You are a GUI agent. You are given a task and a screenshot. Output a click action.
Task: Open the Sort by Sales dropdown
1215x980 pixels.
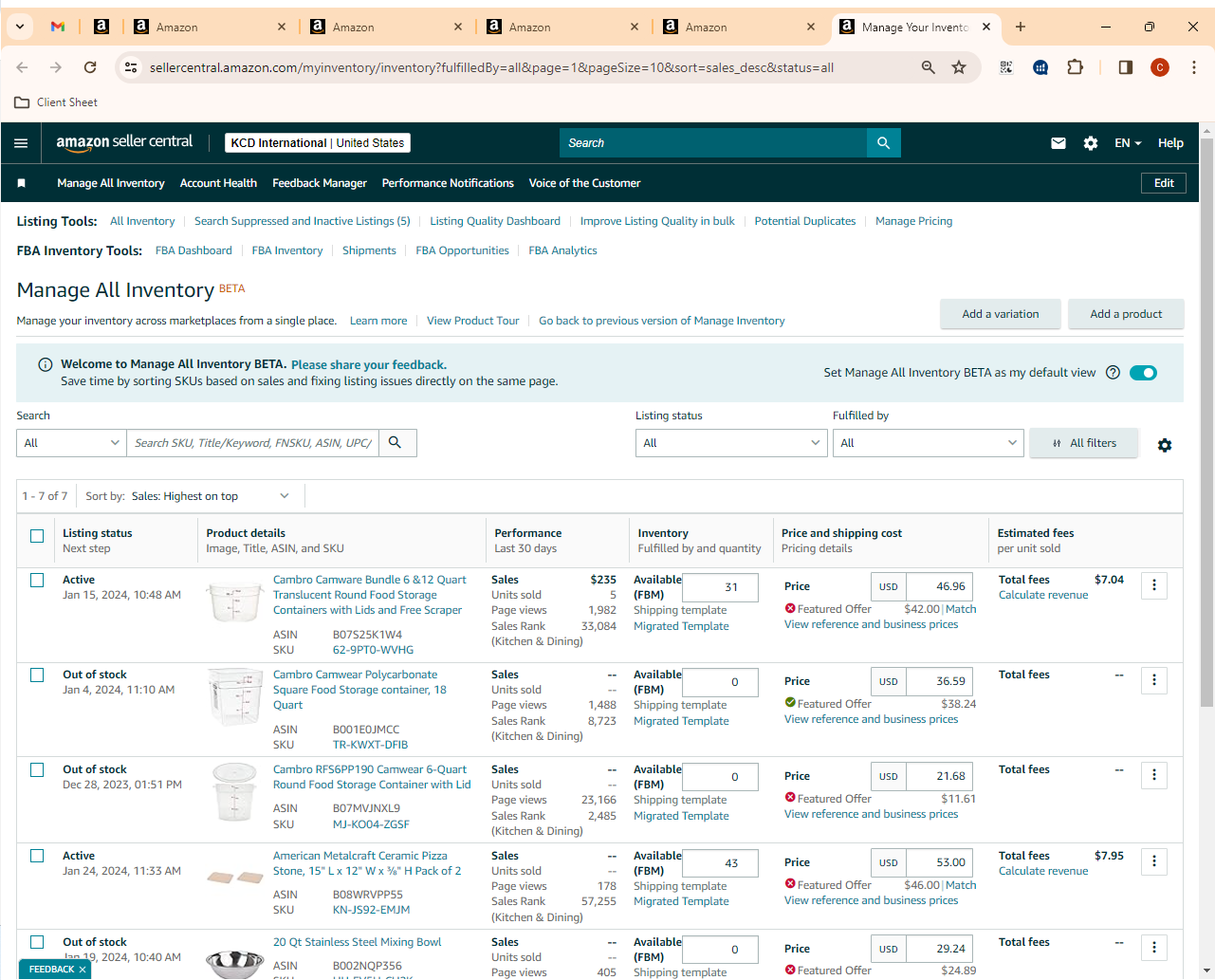210,496
